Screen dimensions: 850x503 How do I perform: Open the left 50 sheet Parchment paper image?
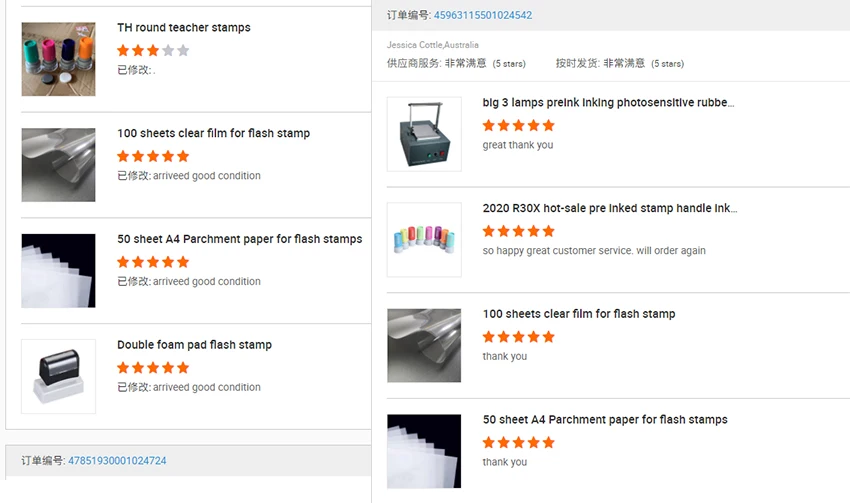[x=58, y=270]
